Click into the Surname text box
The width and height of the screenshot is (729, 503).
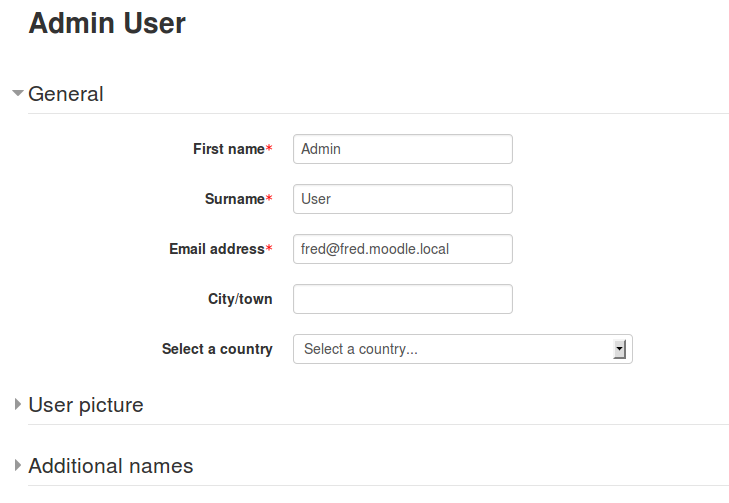(403, 199)
